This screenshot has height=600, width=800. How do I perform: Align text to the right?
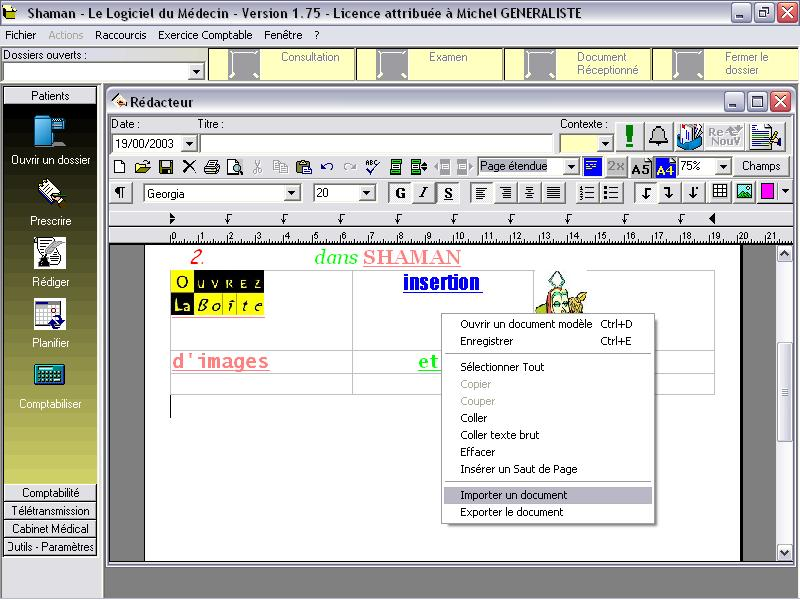pyautogui.click(x=505, y=193)
